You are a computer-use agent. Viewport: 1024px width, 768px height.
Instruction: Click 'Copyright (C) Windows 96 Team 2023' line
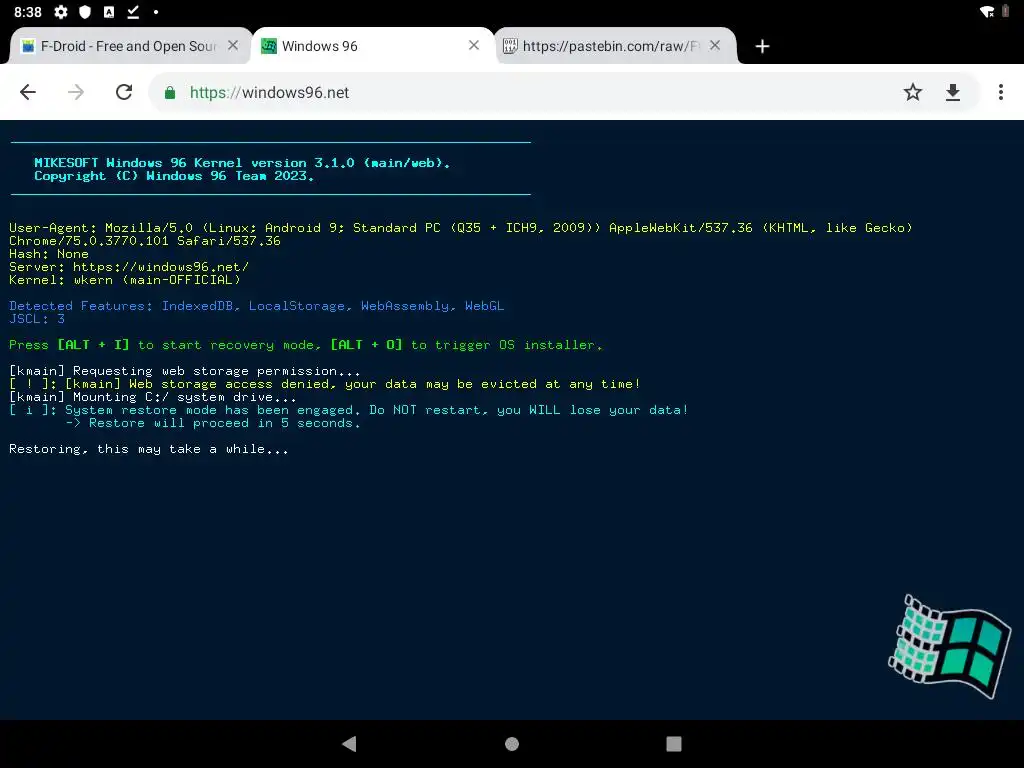coord(174,176)
